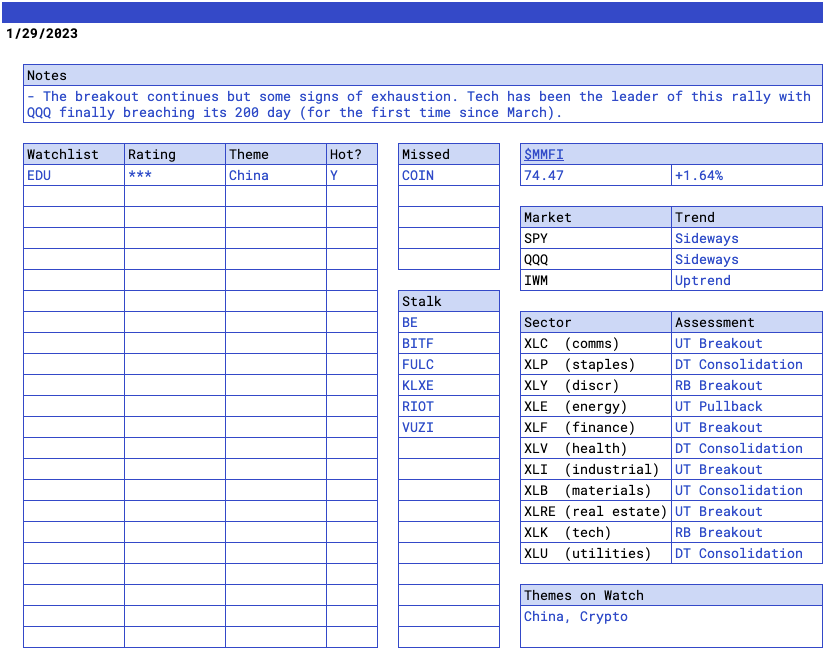The width and height of the screenshot is (825, 649).
Task: Click the XLF (finance) sector cell
Action: point(596,427)
